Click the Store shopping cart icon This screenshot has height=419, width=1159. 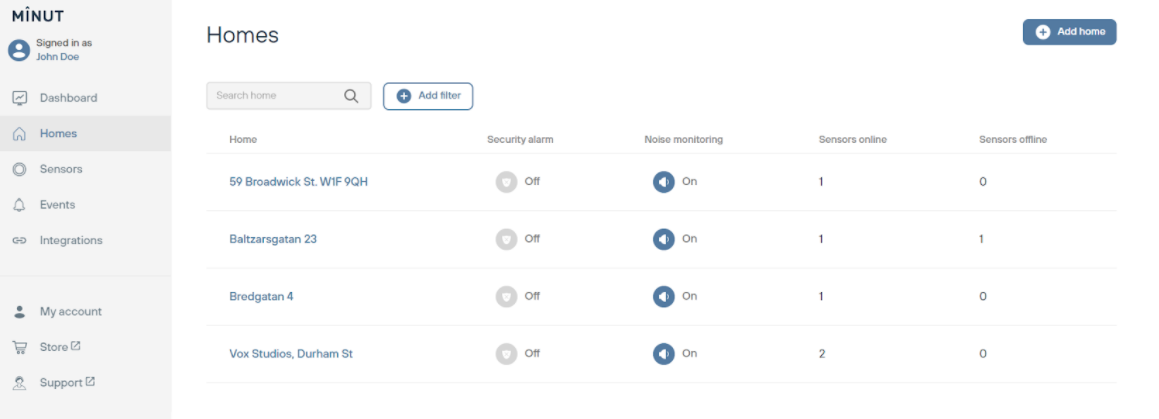19,347
